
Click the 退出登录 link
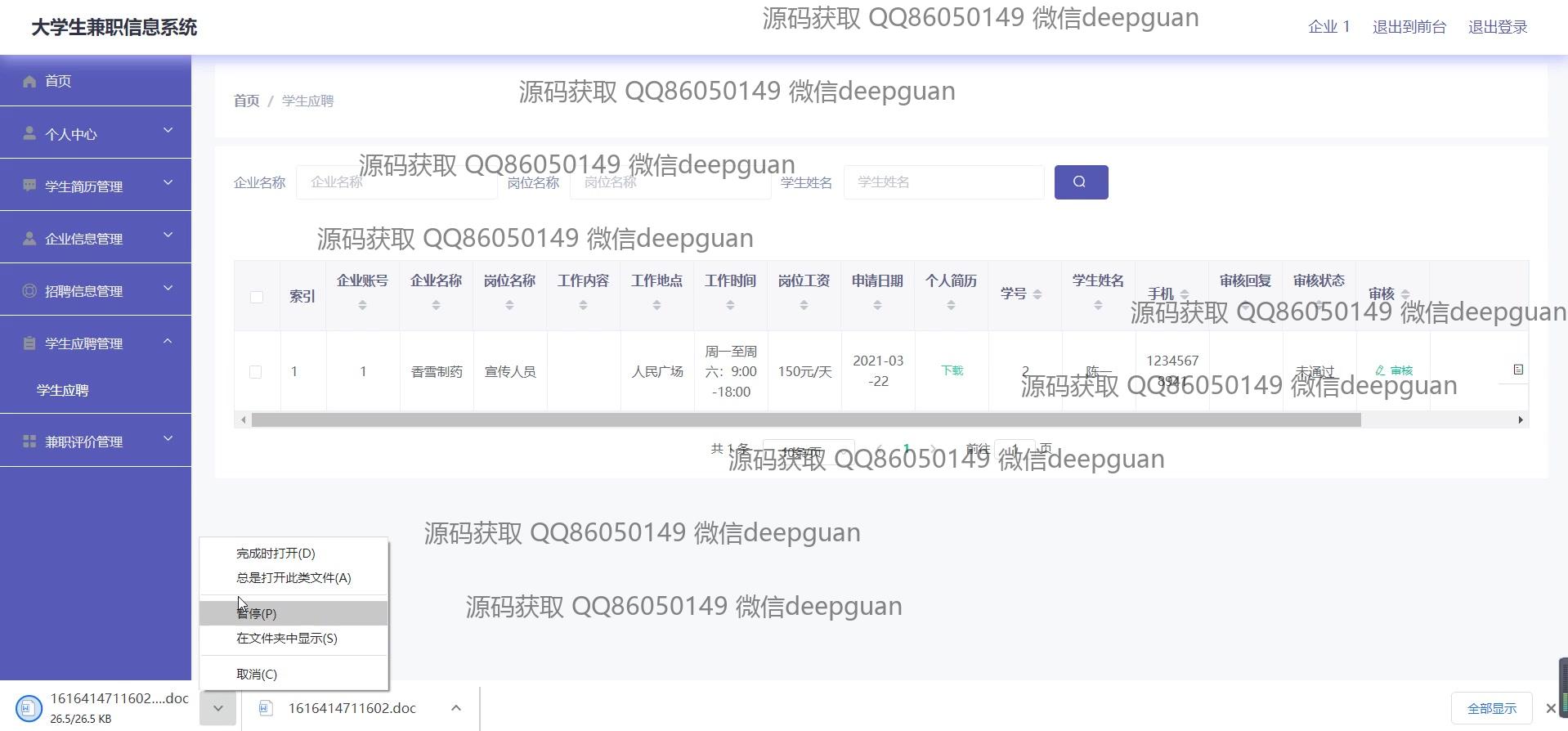[x=1498, y=27]
